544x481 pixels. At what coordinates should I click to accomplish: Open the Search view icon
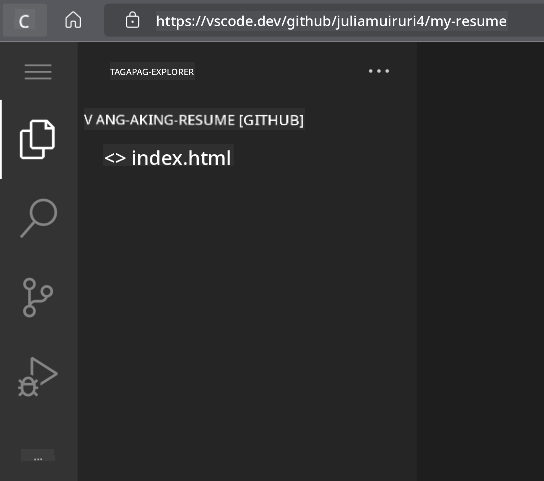(39, 218)
